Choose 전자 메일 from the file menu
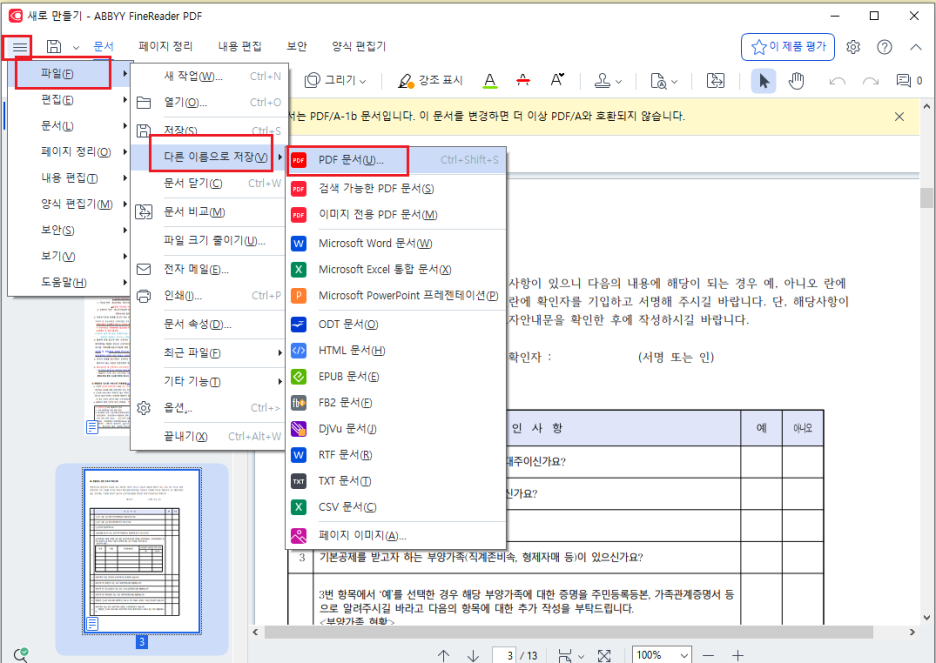Screen dimensions: 936x663 [209, 270]
